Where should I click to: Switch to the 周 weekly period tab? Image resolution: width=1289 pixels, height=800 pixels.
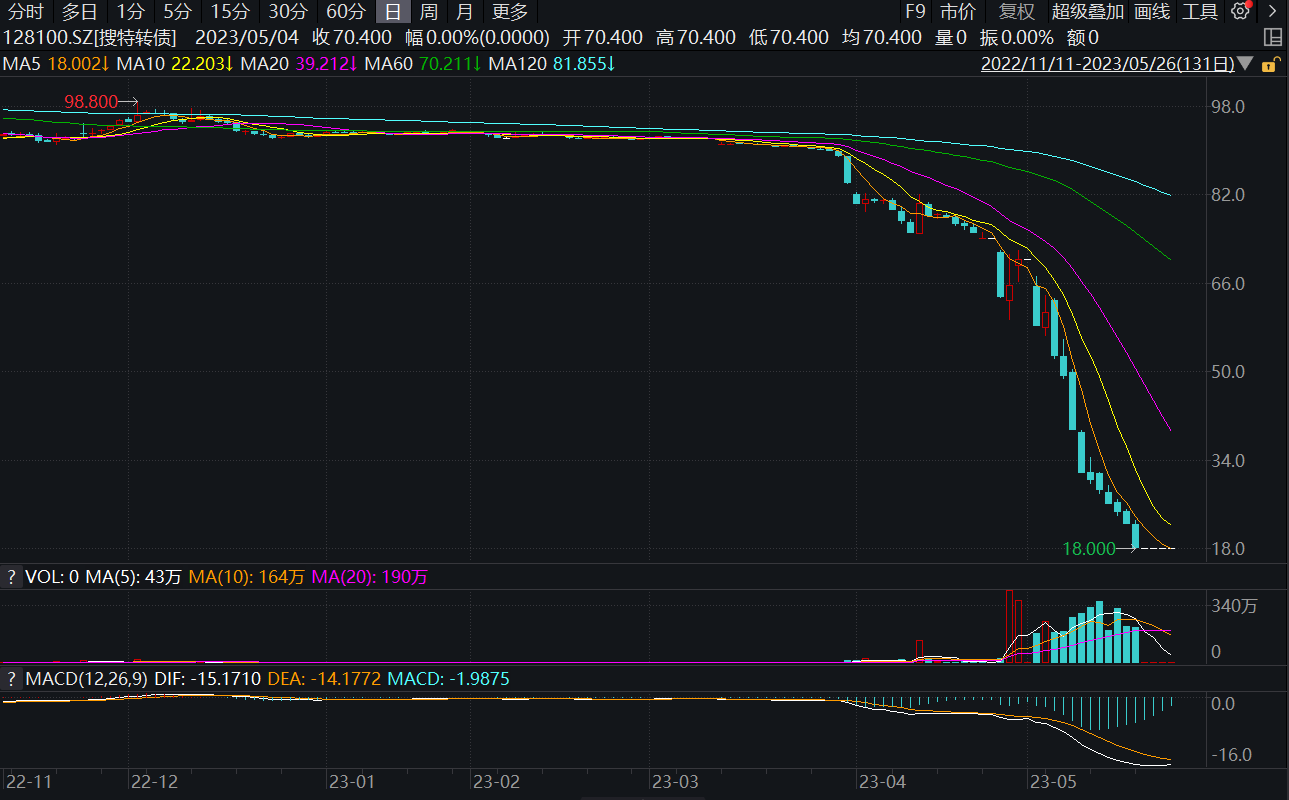tap(428, 12)
